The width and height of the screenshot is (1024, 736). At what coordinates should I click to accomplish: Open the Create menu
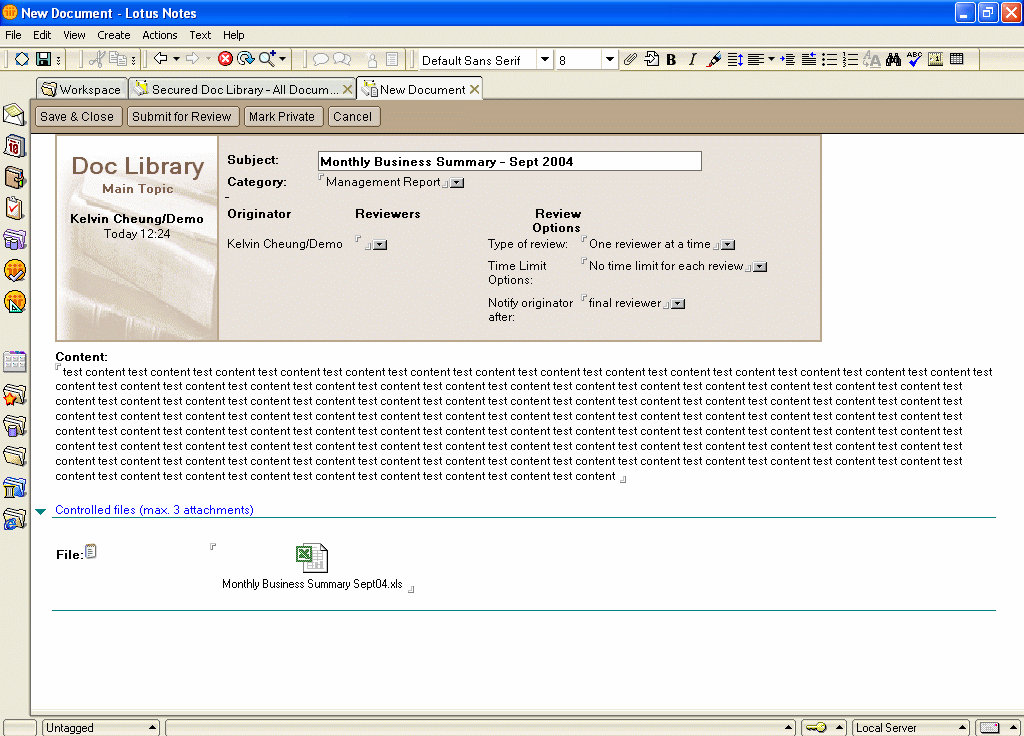[x=114, y=35]
